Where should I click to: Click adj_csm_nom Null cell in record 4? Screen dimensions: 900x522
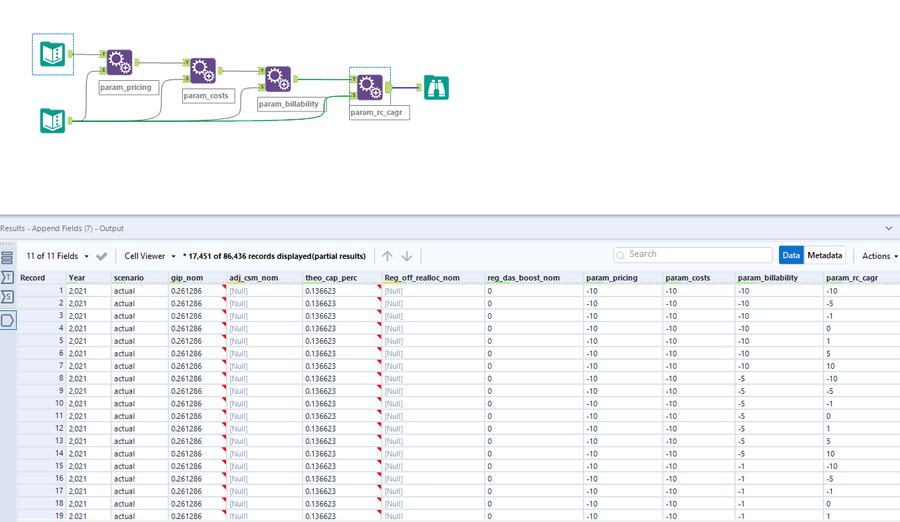coord(265,328)
